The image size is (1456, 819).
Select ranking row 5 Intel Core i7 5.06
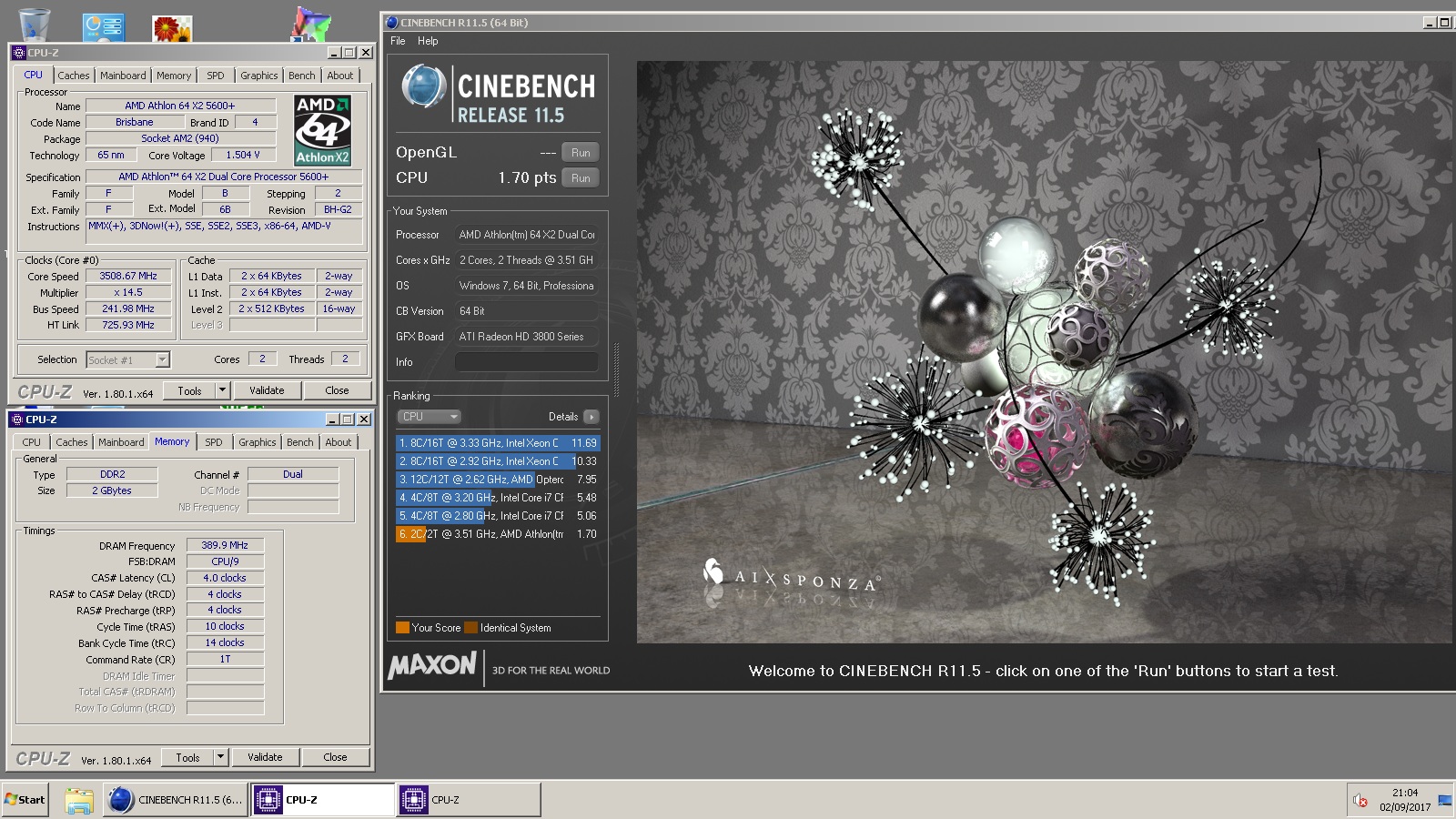(498, 516)
